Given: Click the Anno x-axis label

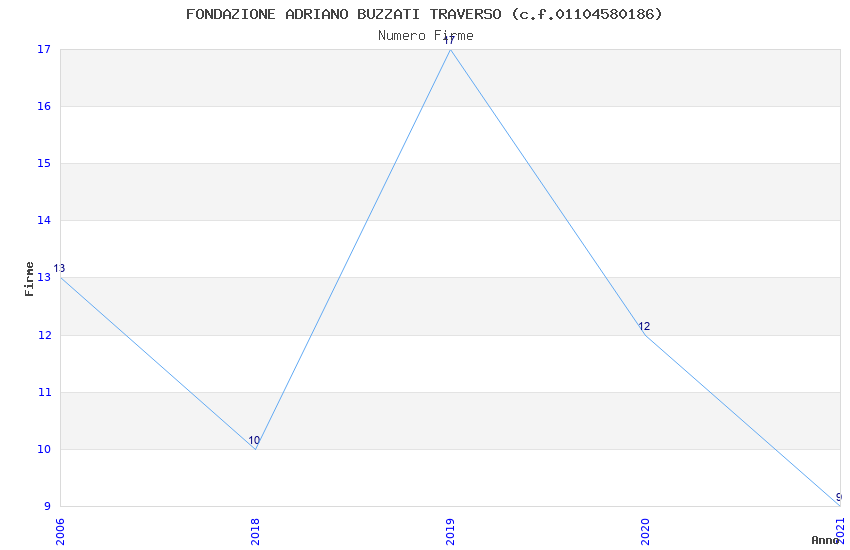Looking at the screenshot, I should [825, 540].
